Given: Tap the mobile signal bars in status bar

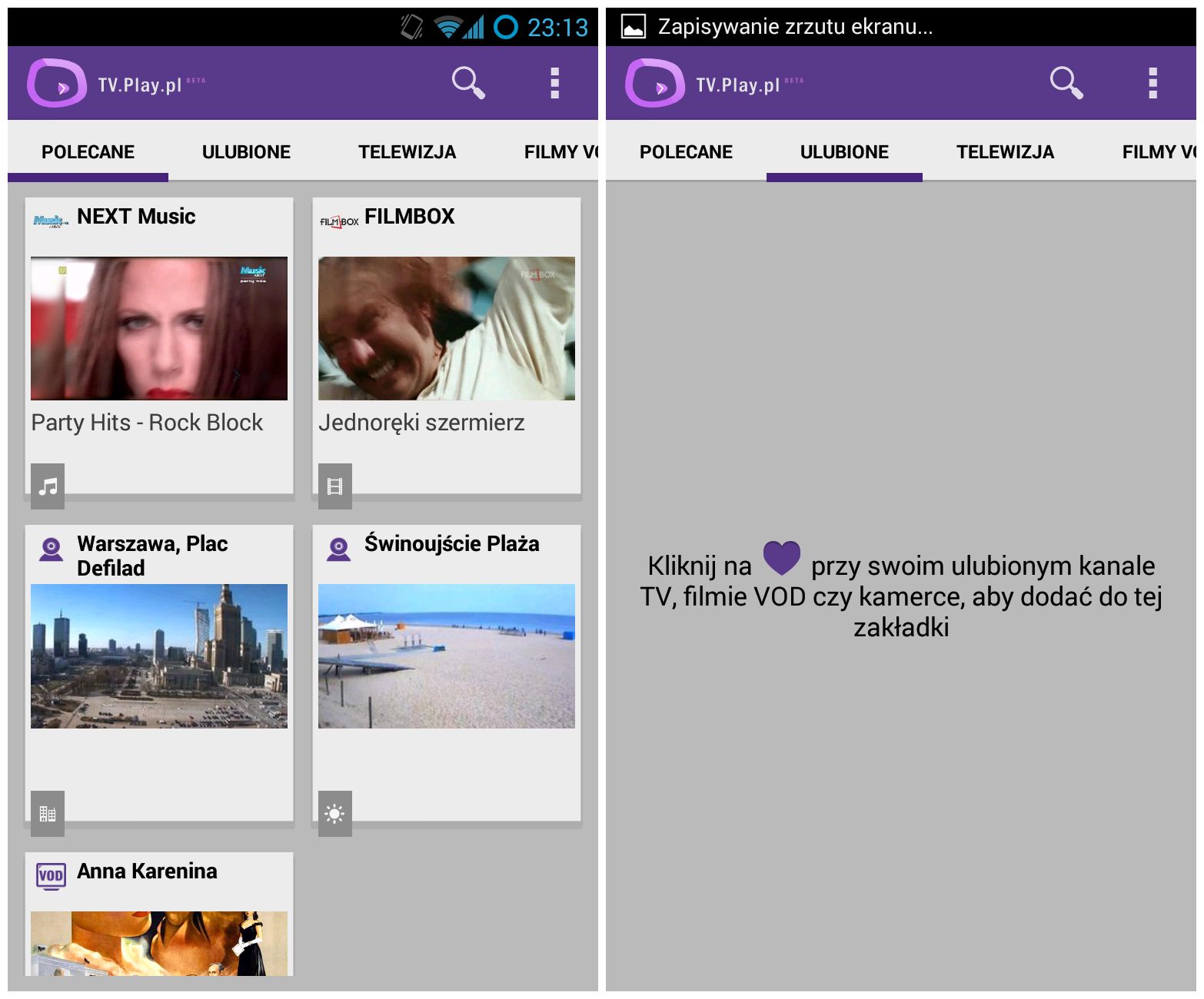Looking at the screenshot, I should pyautogui.click(x=474, y=28).
